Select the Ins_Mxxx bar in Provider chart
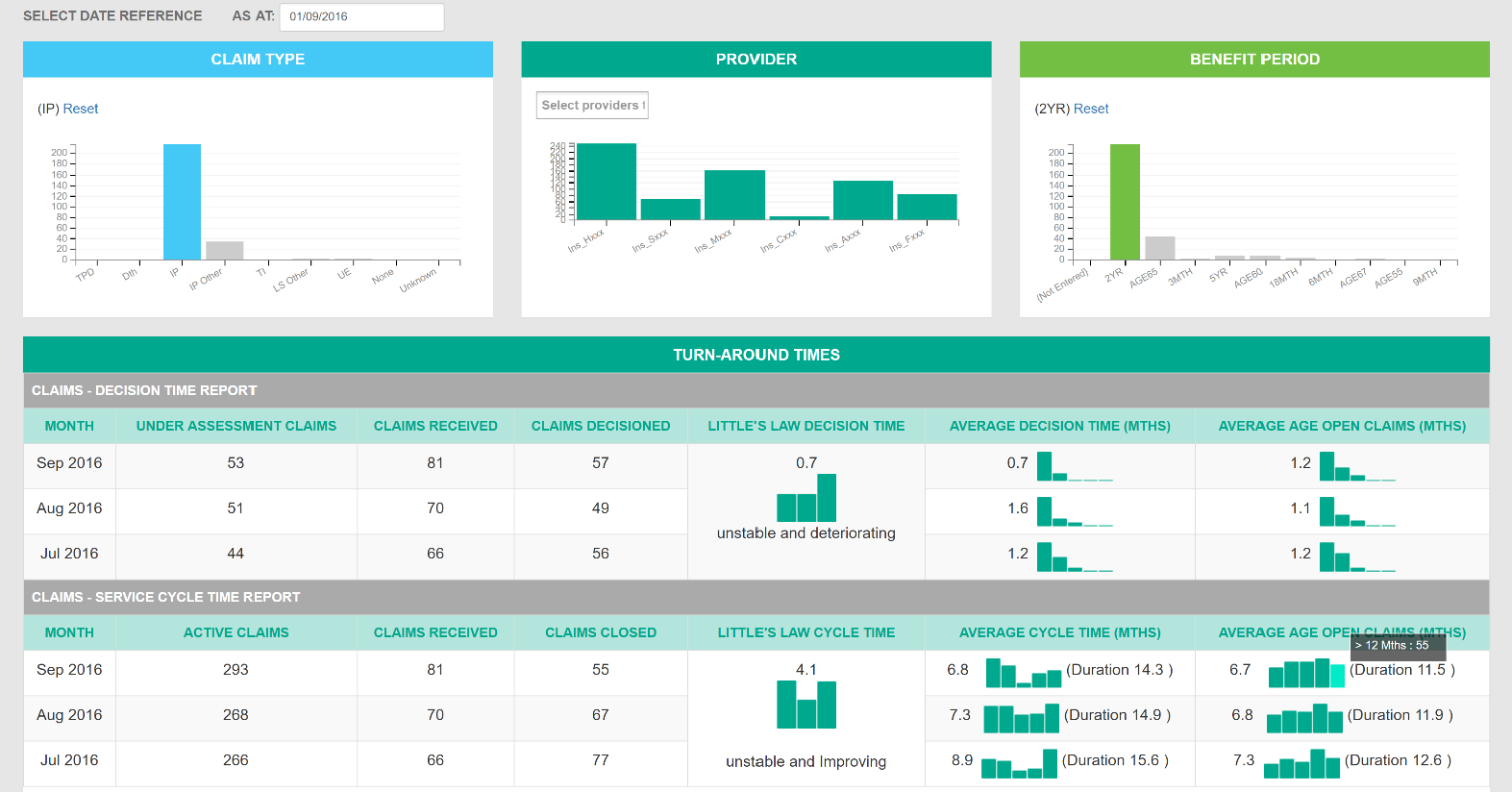 coord(734,195)
